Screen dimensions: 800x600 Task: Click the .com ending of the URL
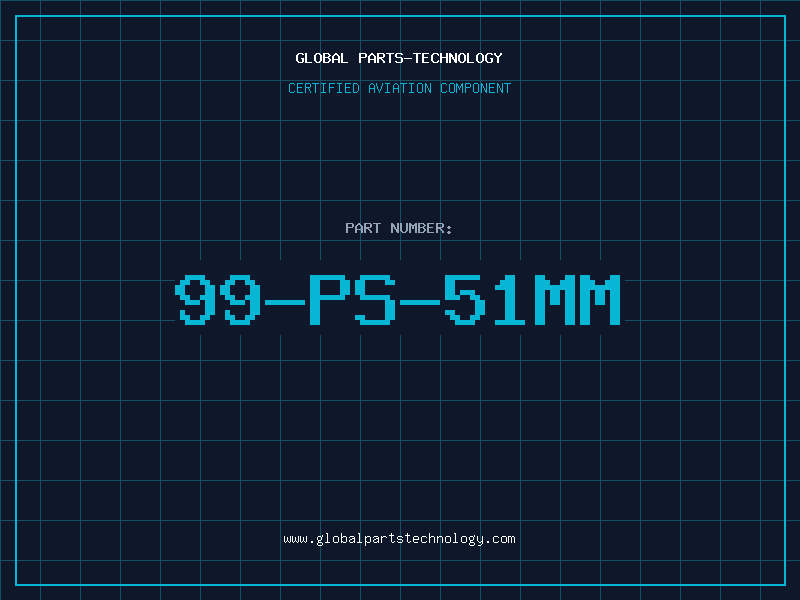(x=500, y=539)
